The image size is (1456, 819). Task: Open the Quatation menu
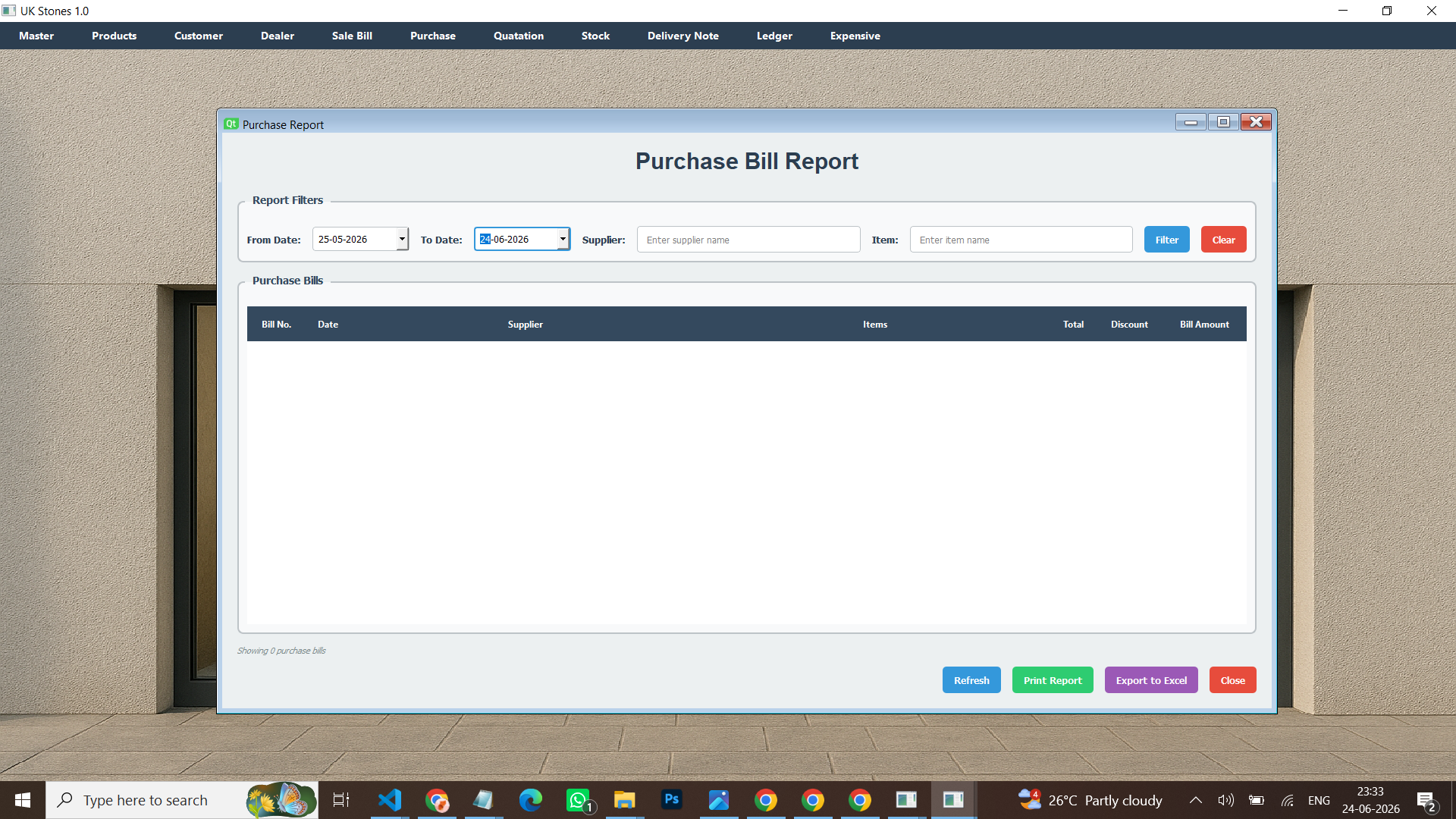click(x=518, y=36)
